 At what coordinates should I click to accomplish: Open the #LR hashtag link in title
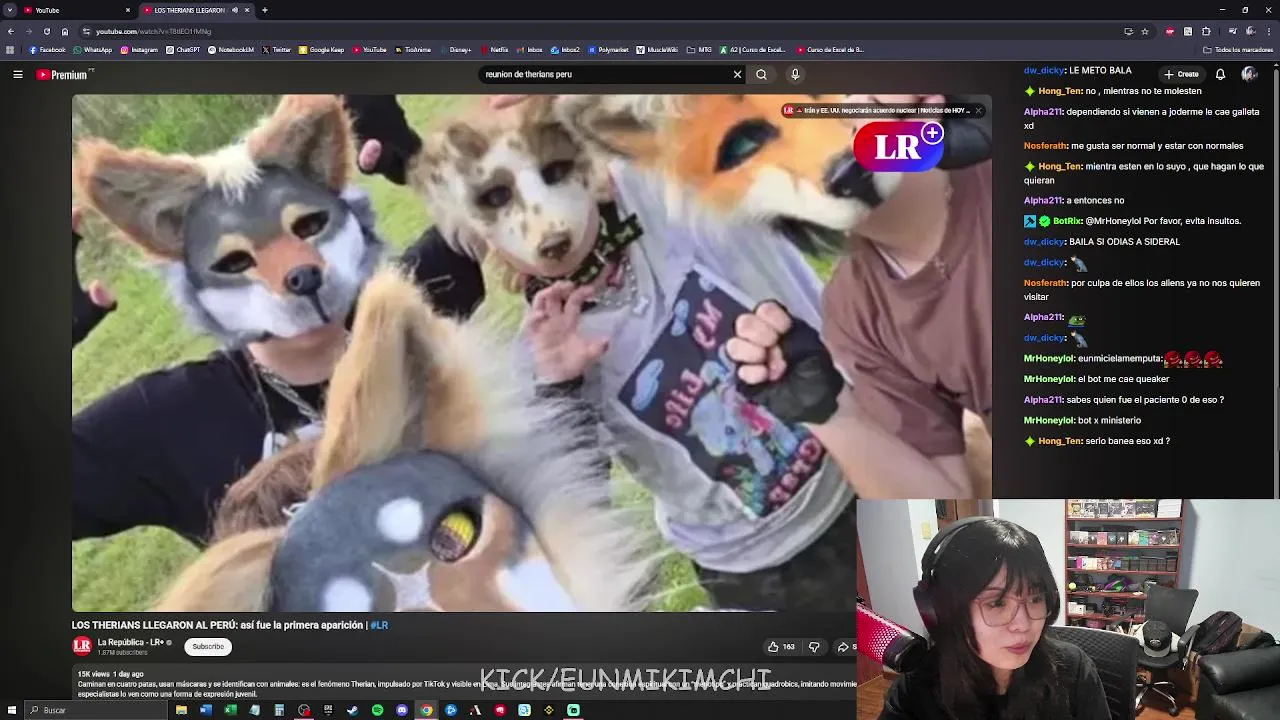(x=379, y=625)
